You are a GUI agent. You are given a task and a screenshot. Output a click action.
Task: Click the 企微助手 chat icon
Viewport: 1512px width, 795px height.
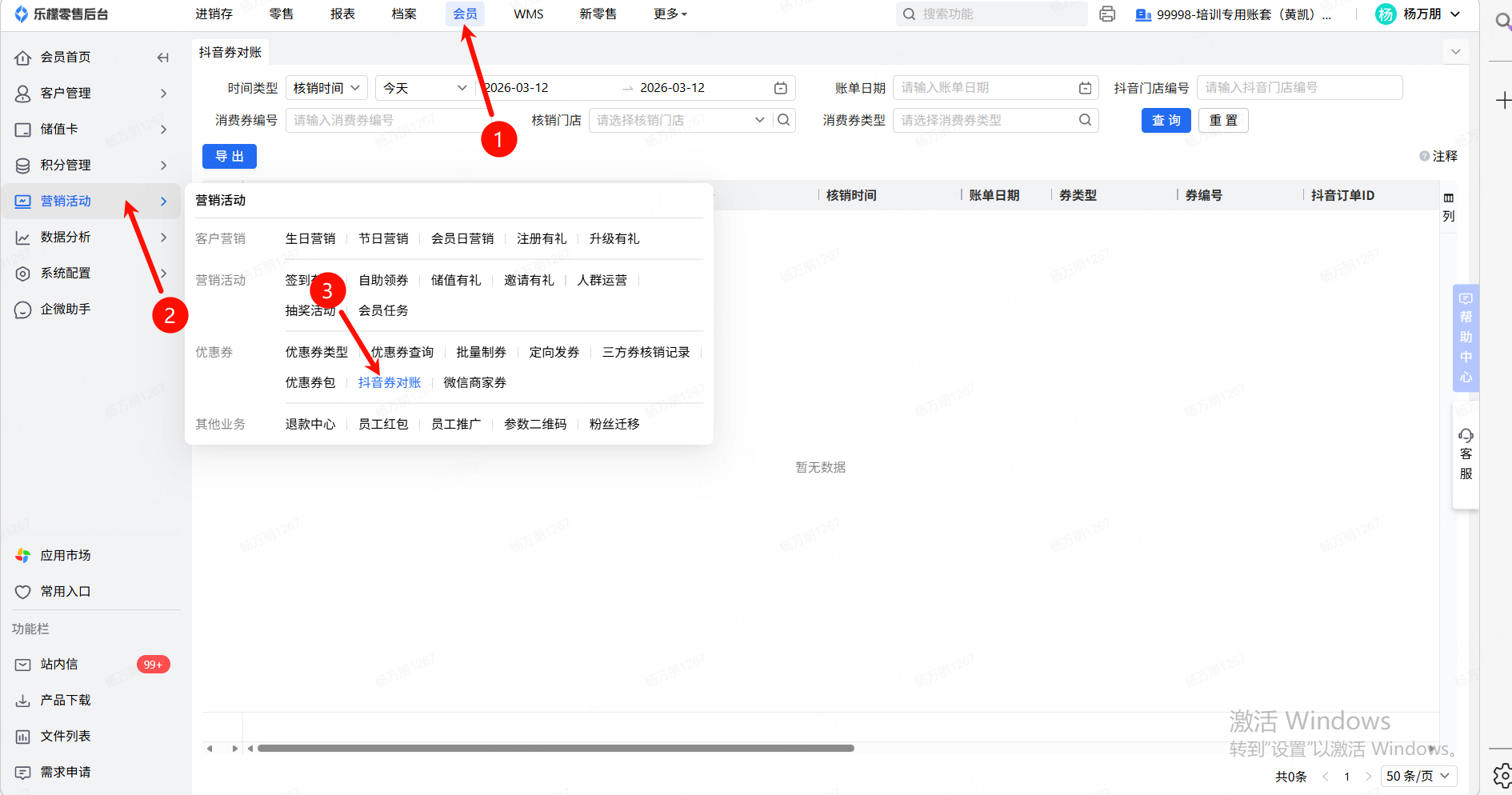[x=23, y=310]
